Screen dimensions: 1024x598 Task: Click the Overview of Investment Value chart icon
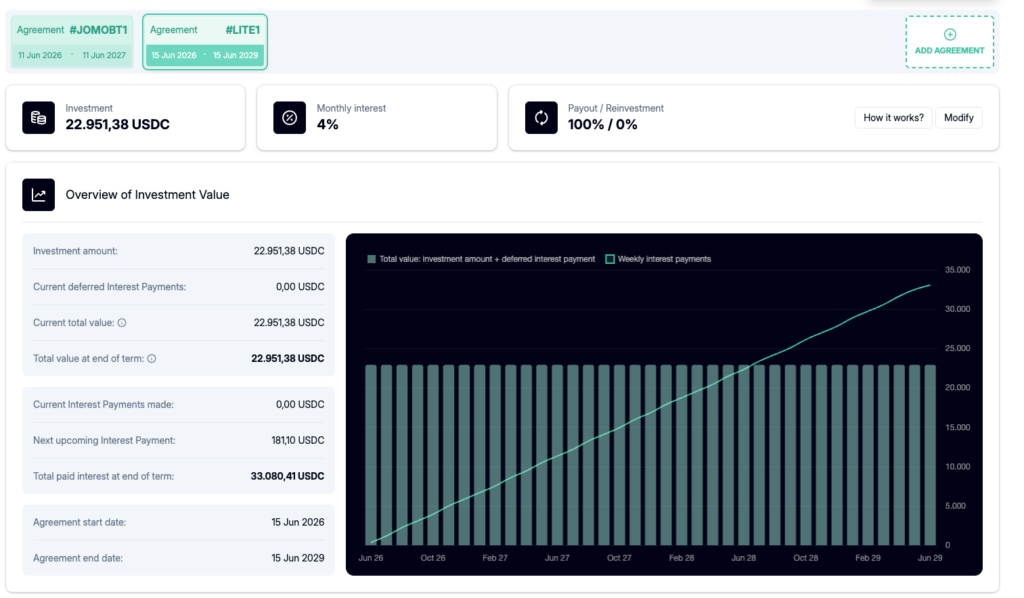[39, 195]
